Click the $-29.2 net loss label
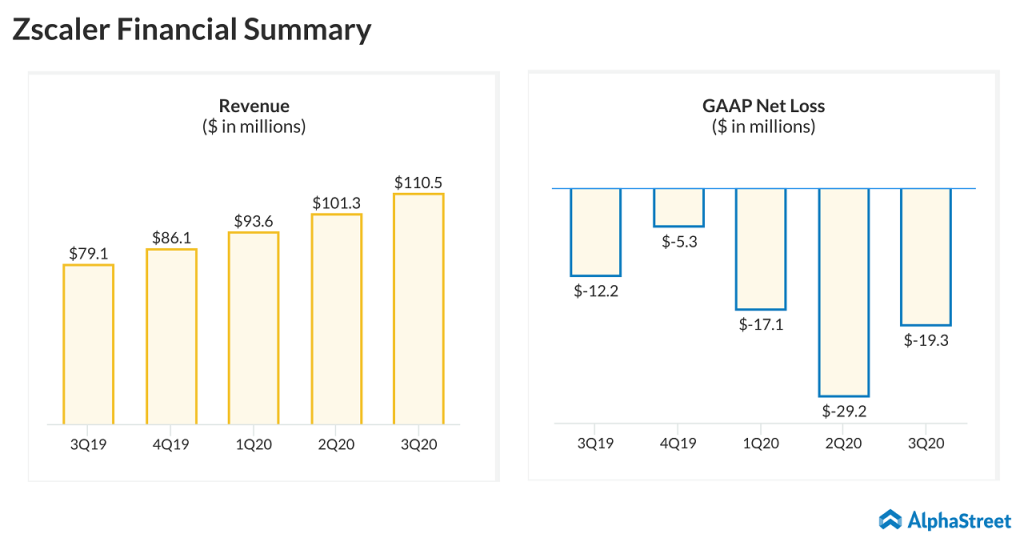This screenshot has width=1024, height=542. [844, 410]
